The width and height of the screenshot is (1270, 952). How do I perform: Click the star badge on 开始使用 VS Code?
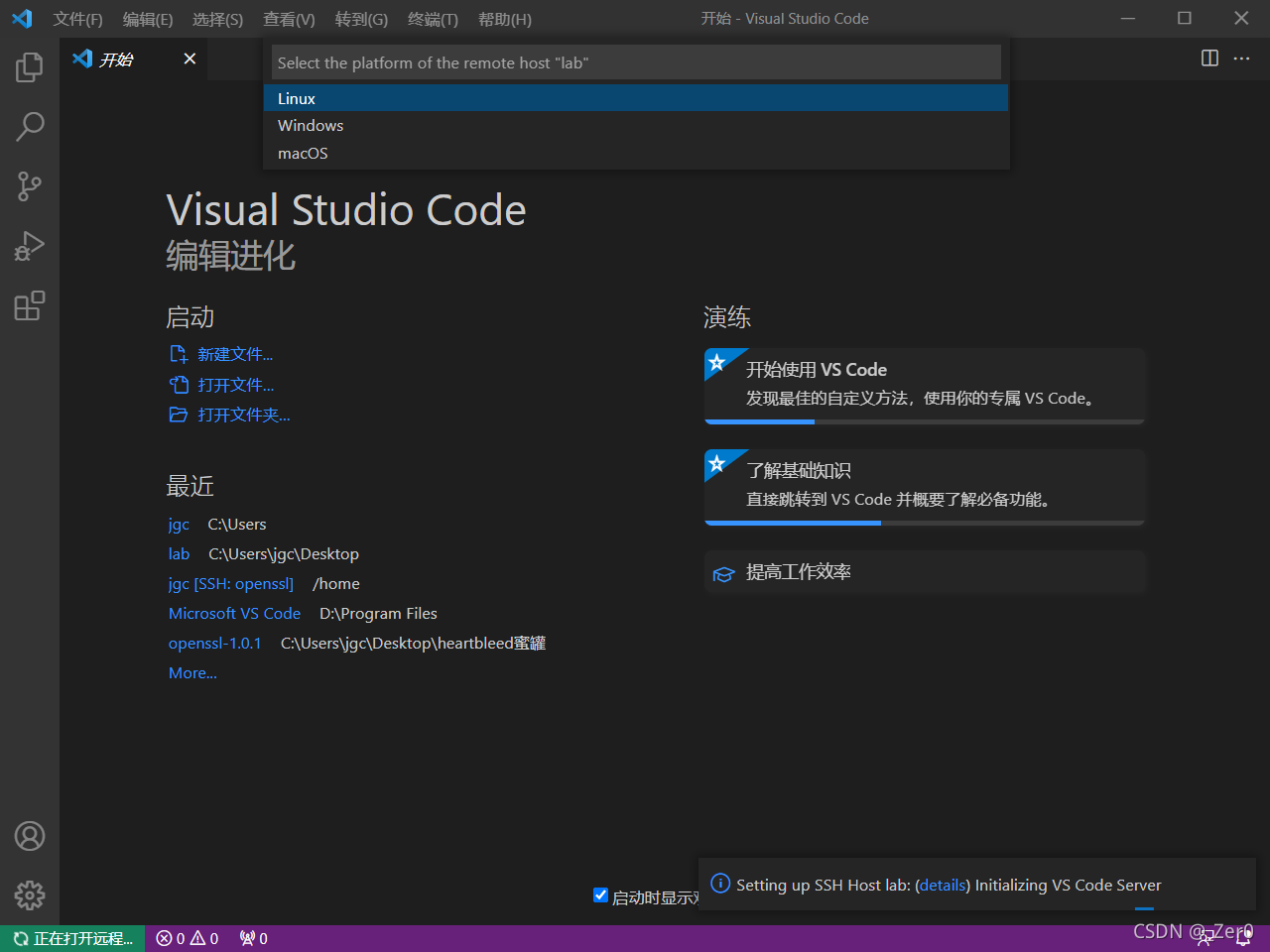[717, 362]
